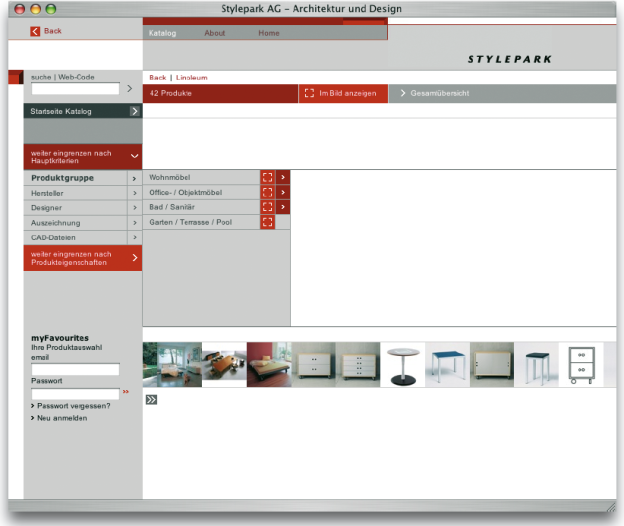Image resolution: width=624 pixels, height=526 pixels.
Task: Click the Back text link top left
Action: [x=53, y=31]
